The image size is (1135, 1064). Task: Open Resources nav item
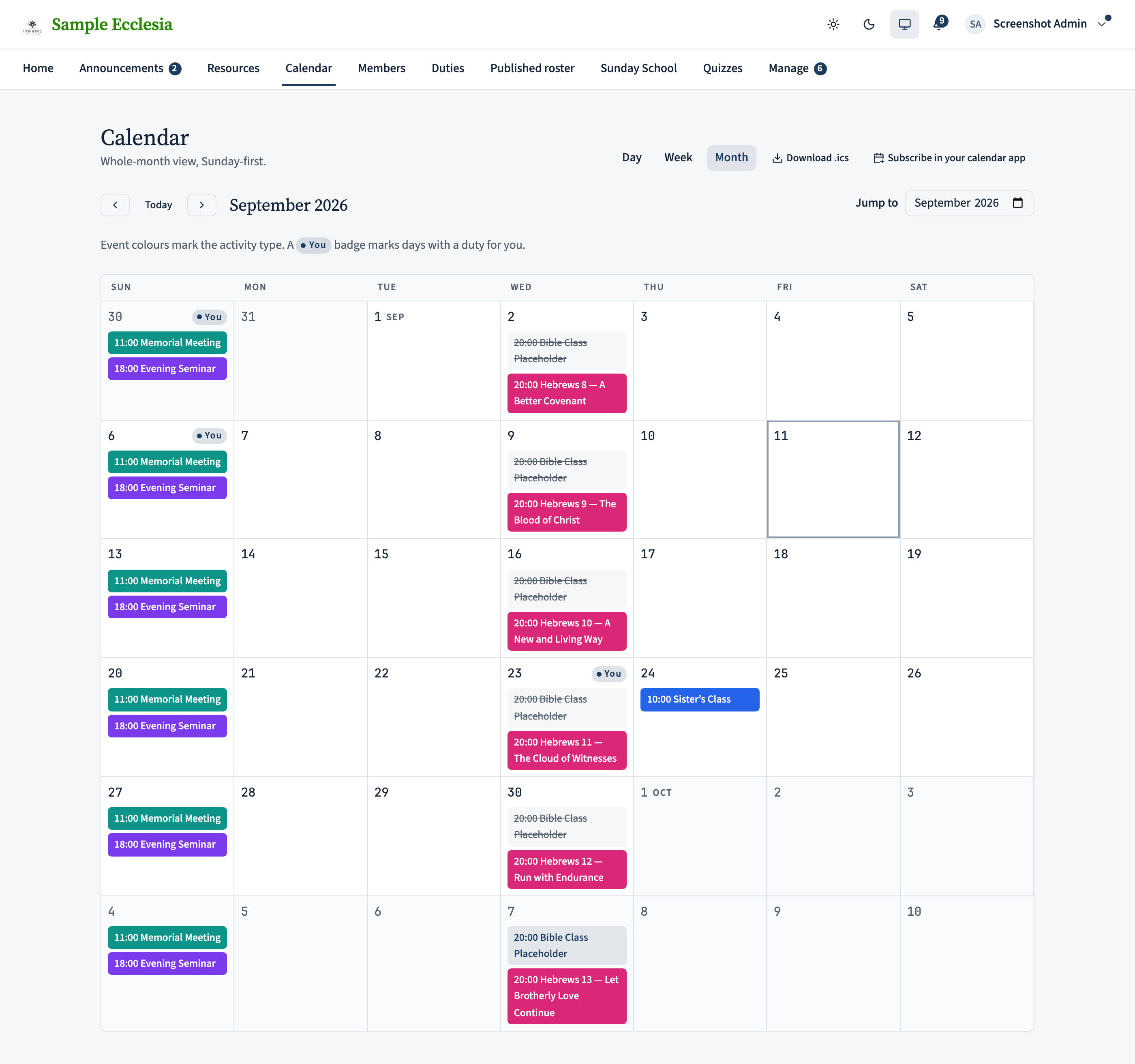(x=233, y=68)
